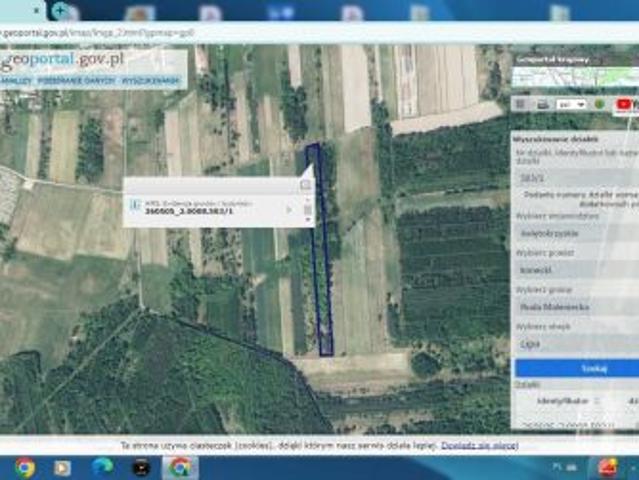Screen dimensions: 639x480
Task: Open the powiat dropdown (konecki)
Action: coord(577,270)
